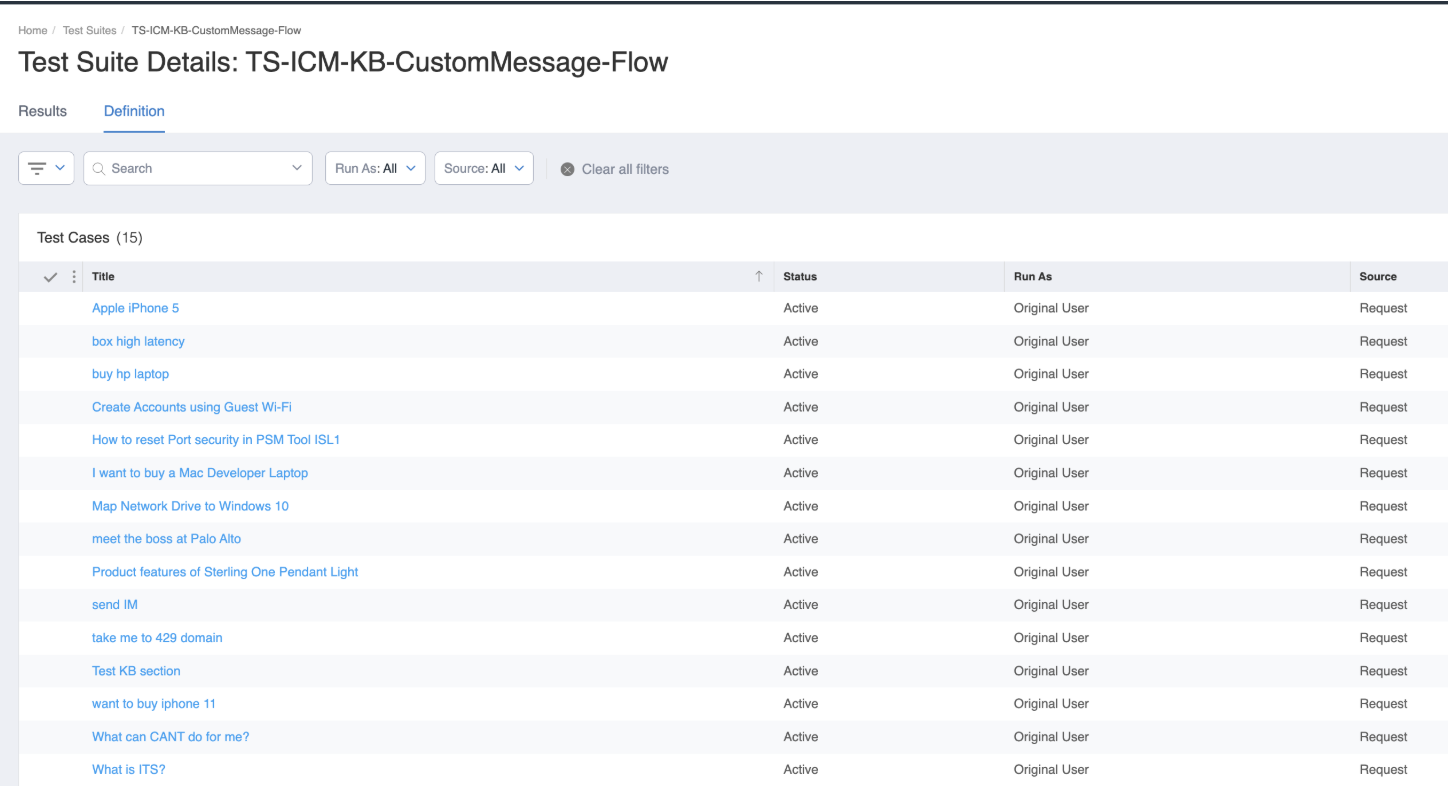Click the Clear all filters button
This screenshot has width=1448, height=786.
625,170
